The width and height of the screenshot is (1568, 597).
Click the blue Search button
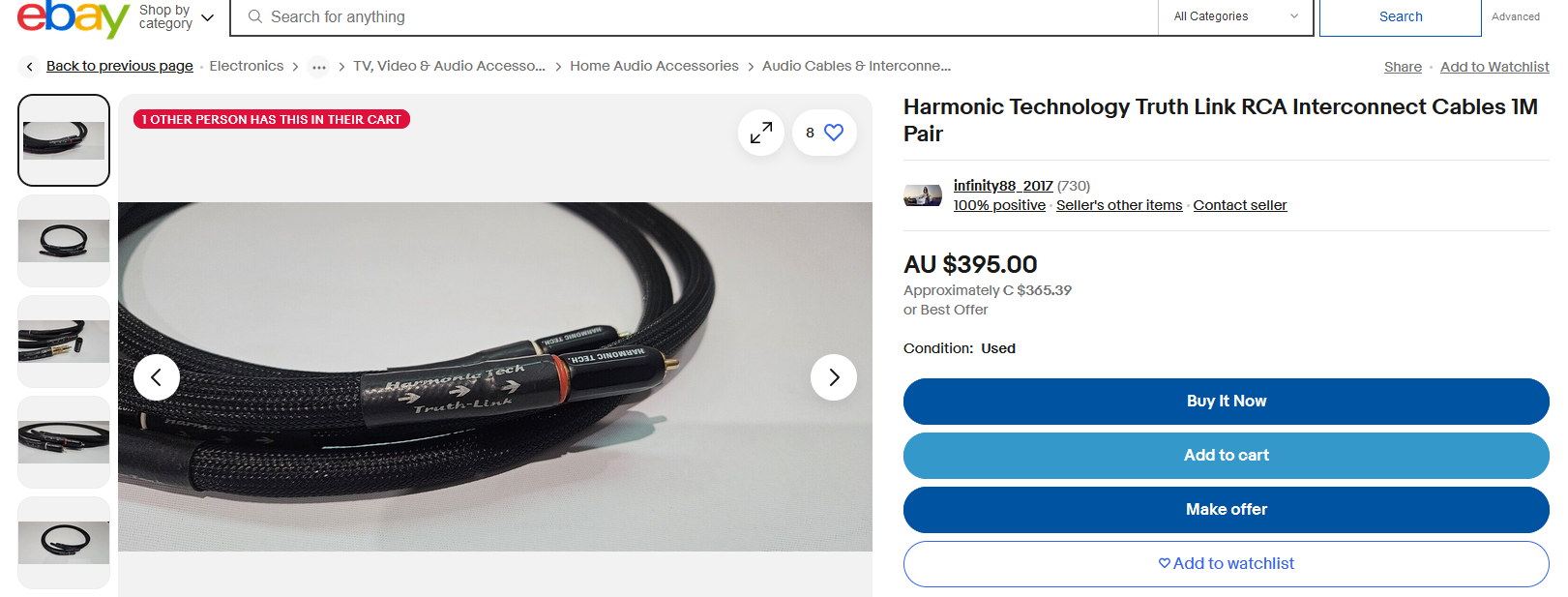(1401, 16)
